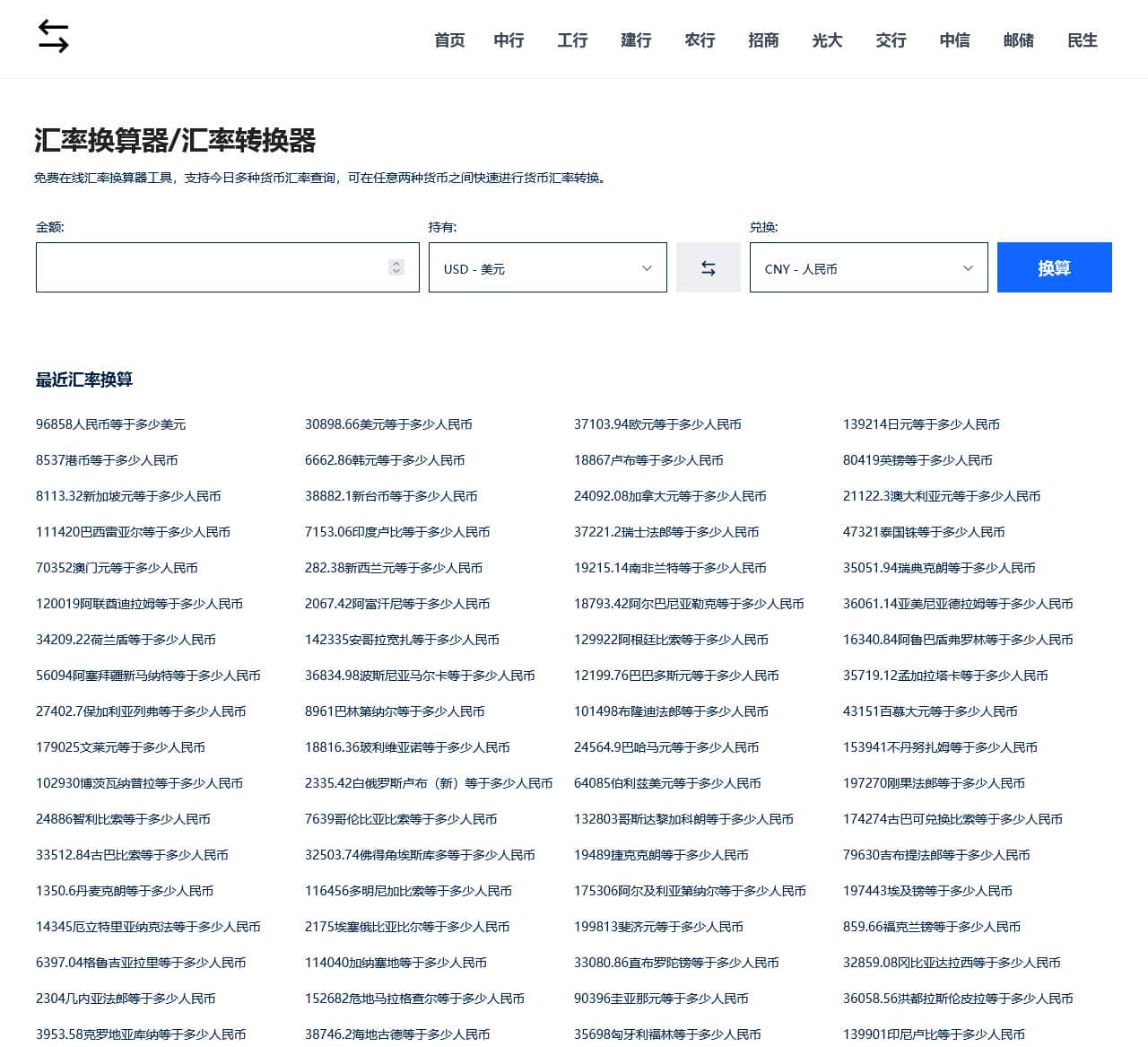Open 80419英镑等于多少人民币 conversion
The height and width of the screenshot is (1047, 1148).
[917, 459]
